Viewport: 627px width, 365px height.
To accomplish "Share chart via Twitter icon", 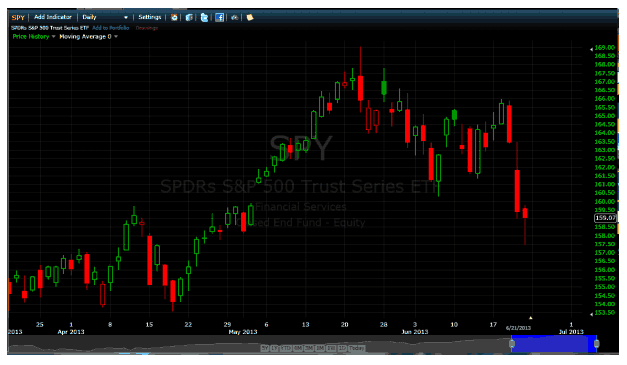I will point(204,17).
